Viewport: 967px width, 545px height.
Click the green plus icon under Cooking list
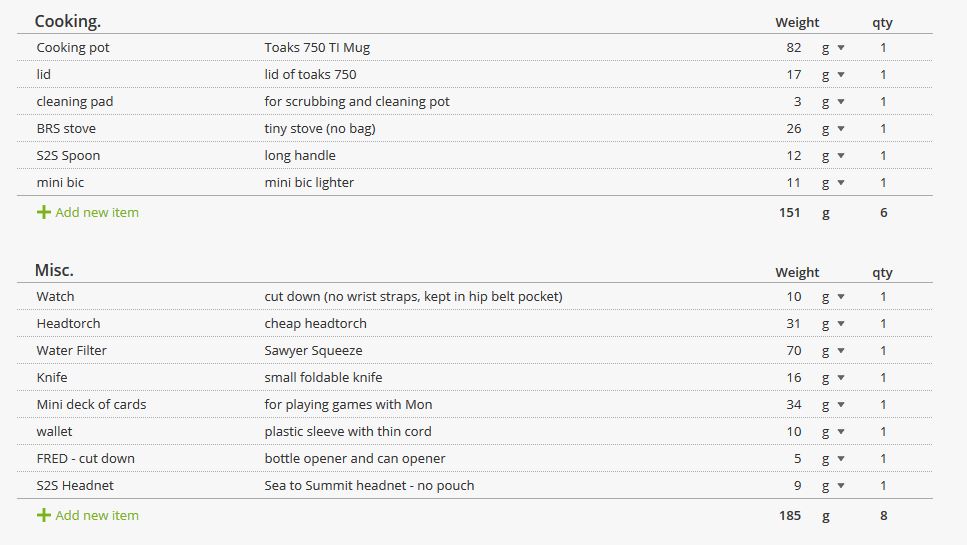click(43, 212)
